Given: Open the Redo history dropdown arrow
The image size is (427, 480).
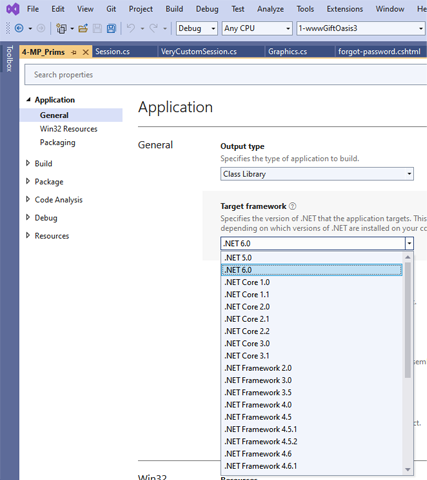Looking at the screenshot, I should pos(165,29).
